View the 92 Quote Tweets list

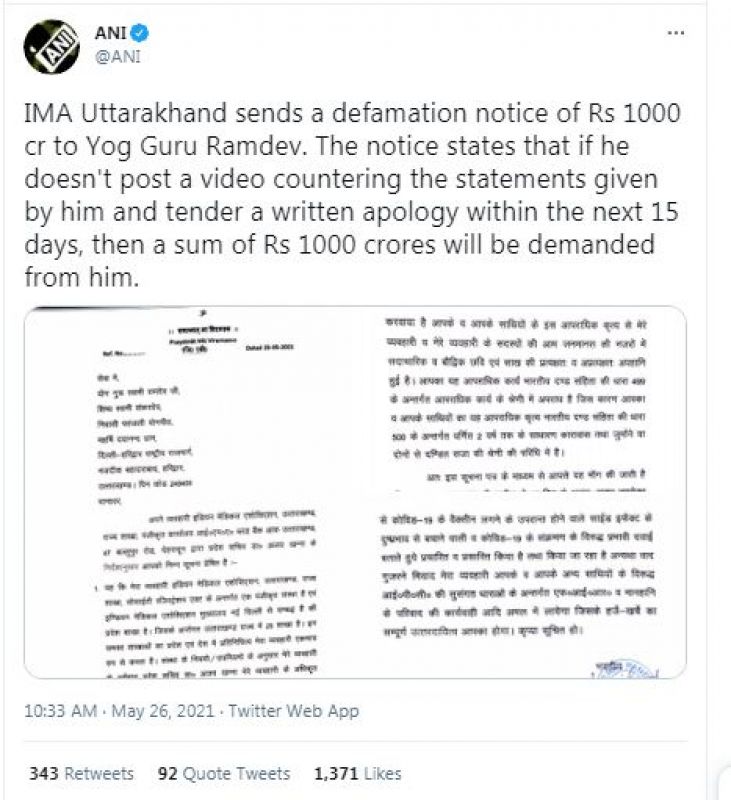click(x=224, y=773)
